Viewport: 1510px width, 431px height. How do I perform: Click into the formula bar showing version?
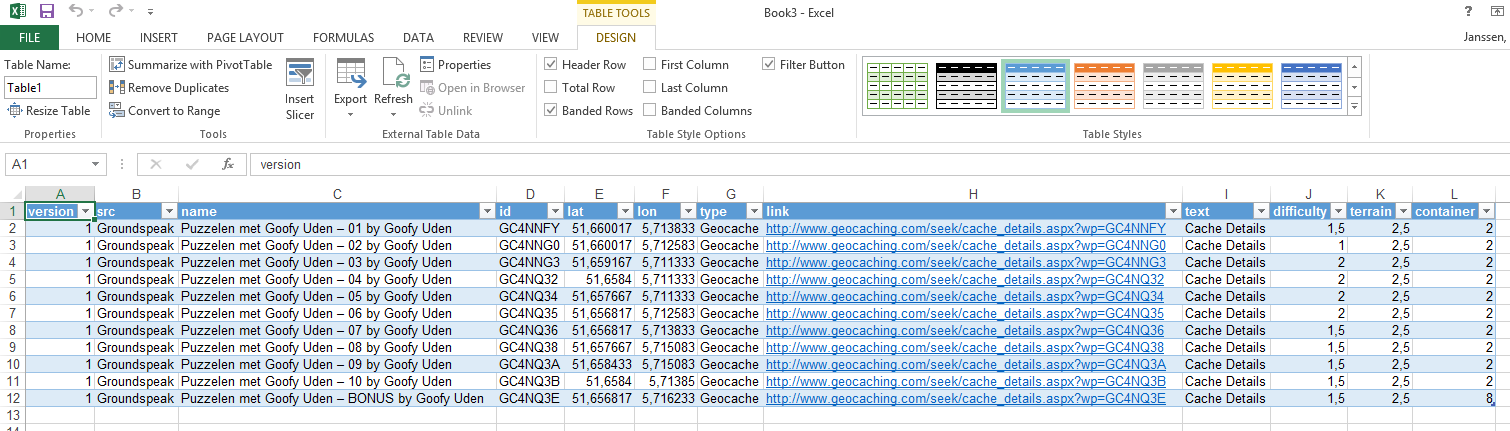876,164
